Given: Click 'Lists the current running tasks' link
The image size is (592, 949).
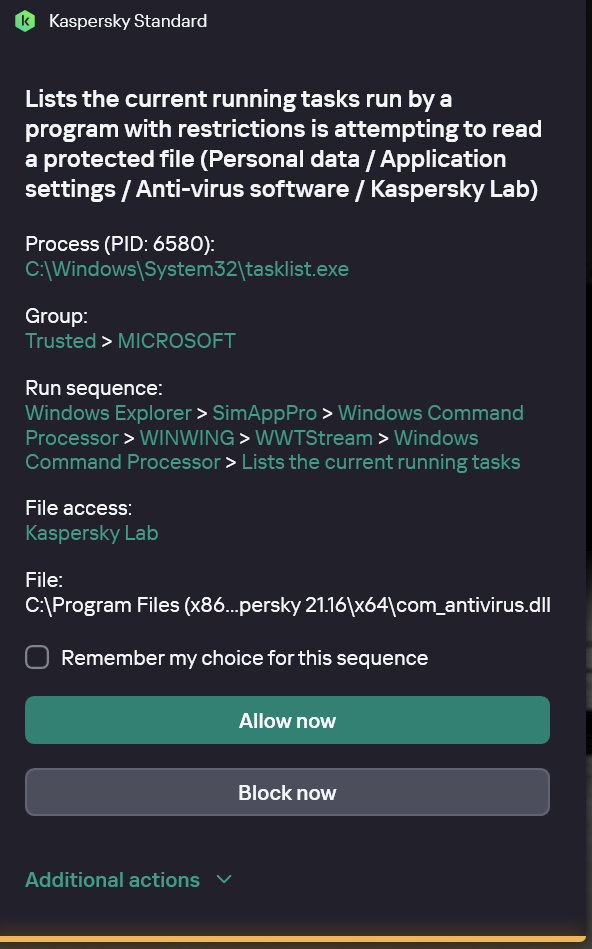Looking at the screenshot, I should [381, 462].
